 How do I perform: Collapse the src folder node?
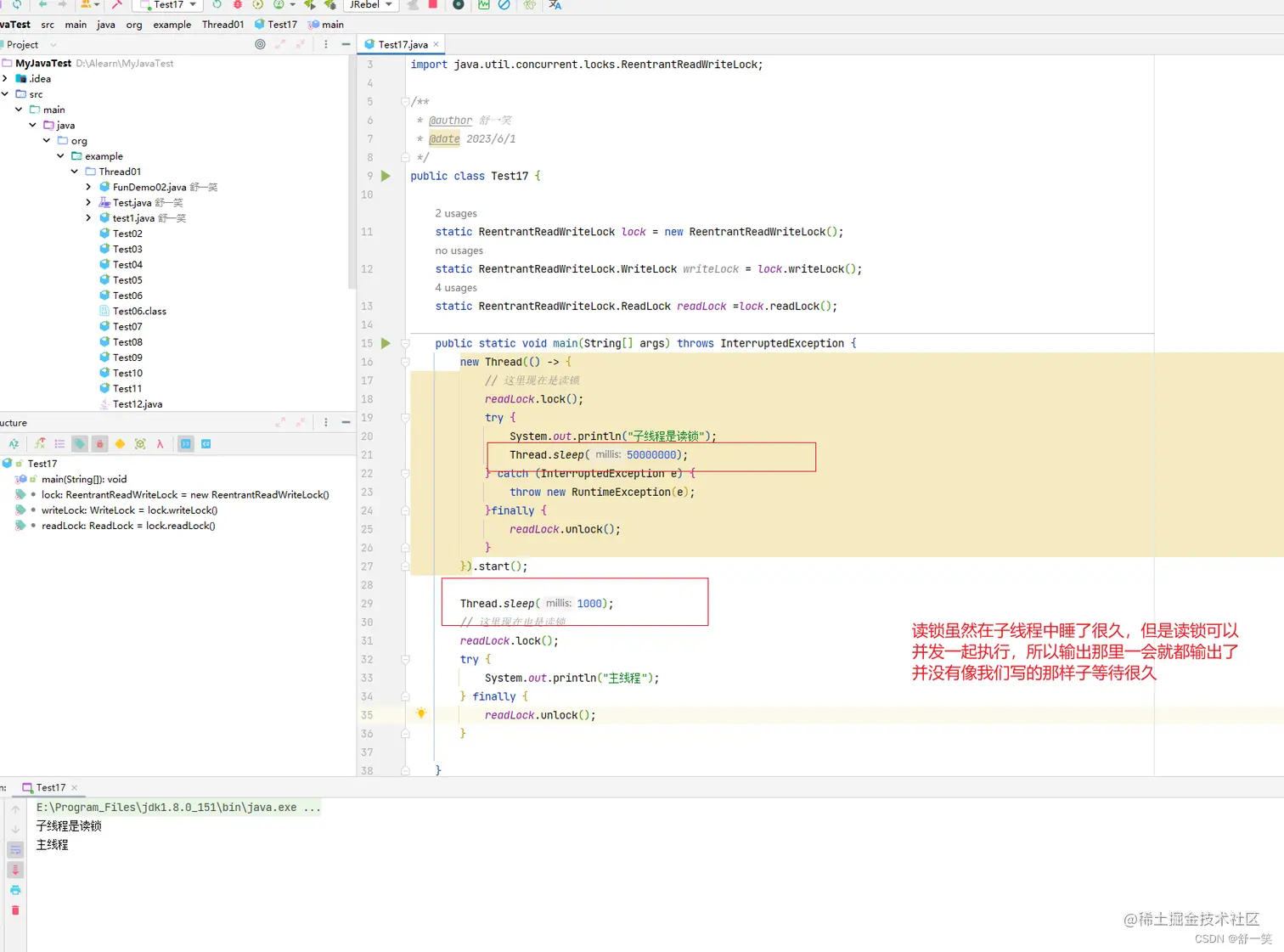(5, 94)
